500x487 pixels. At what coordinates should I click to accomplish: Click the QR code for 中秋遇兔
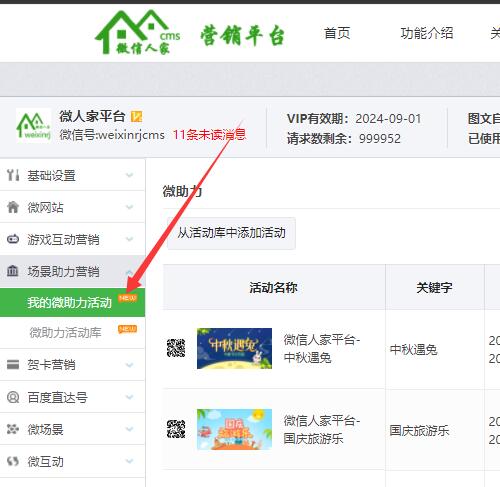tap(176, 348)
